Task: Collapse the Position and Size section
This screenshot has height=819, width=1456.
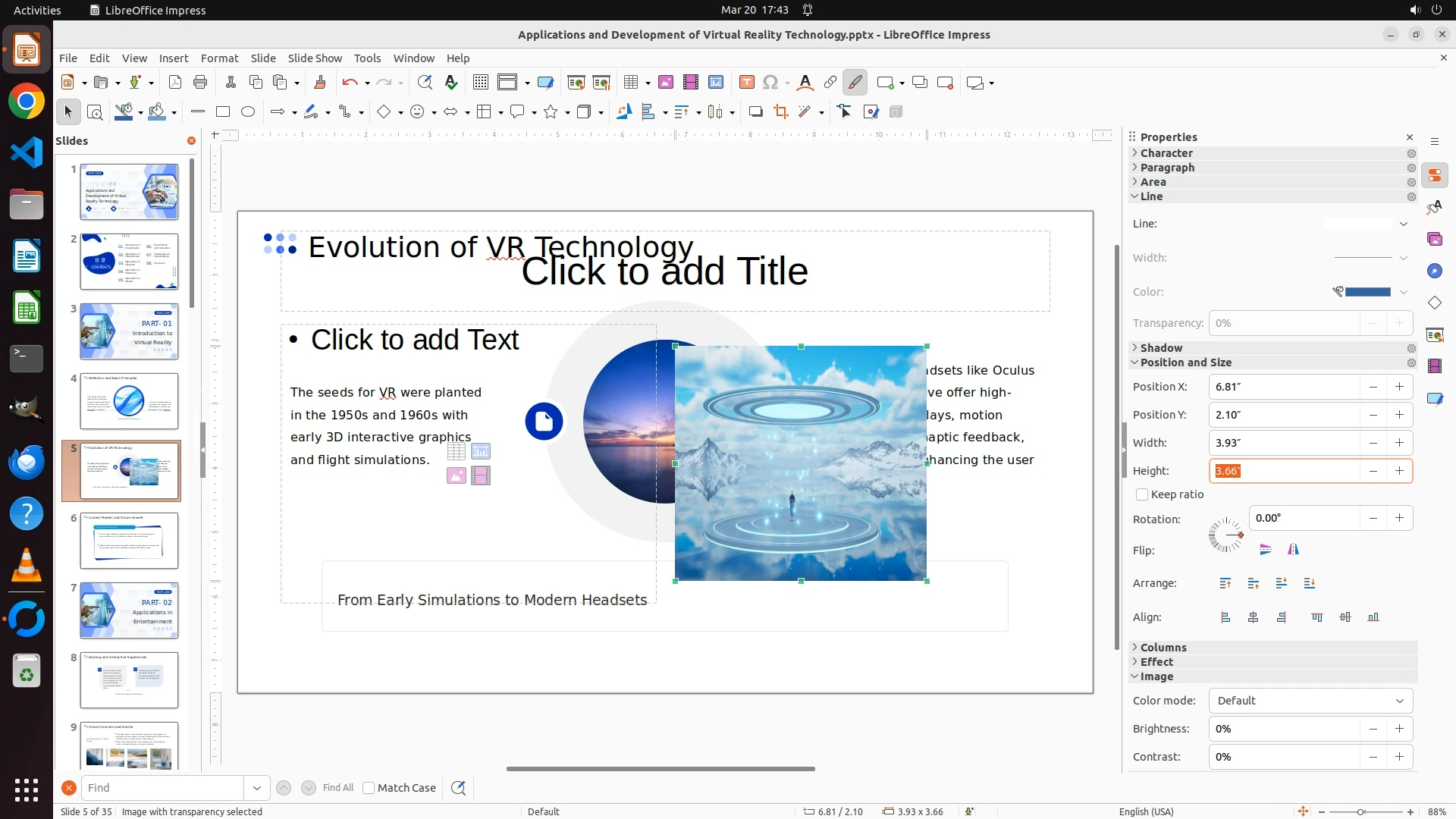Action: [1185, 362]
